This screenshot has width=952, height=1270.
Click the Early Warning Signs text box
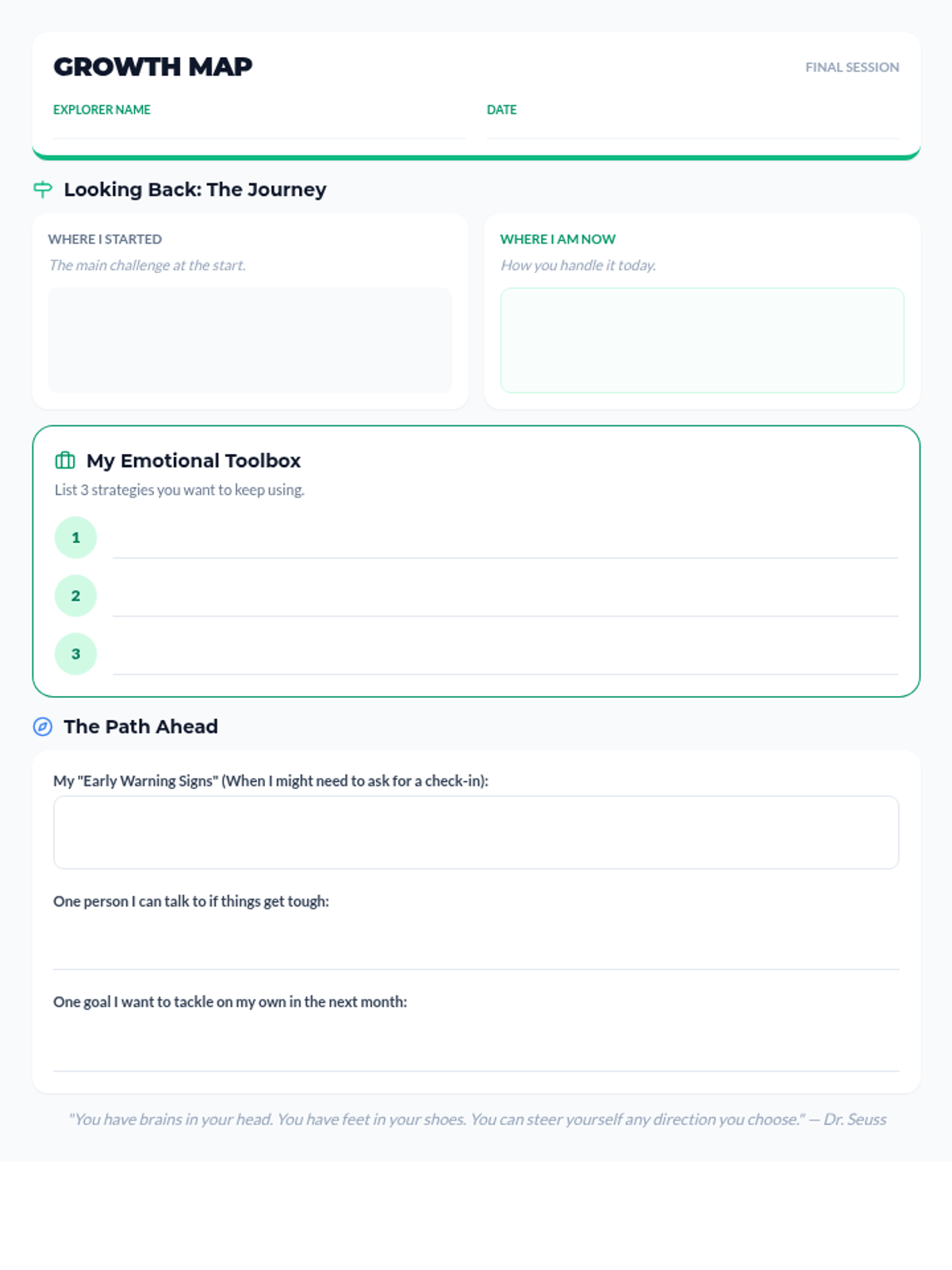click(476, 832)
